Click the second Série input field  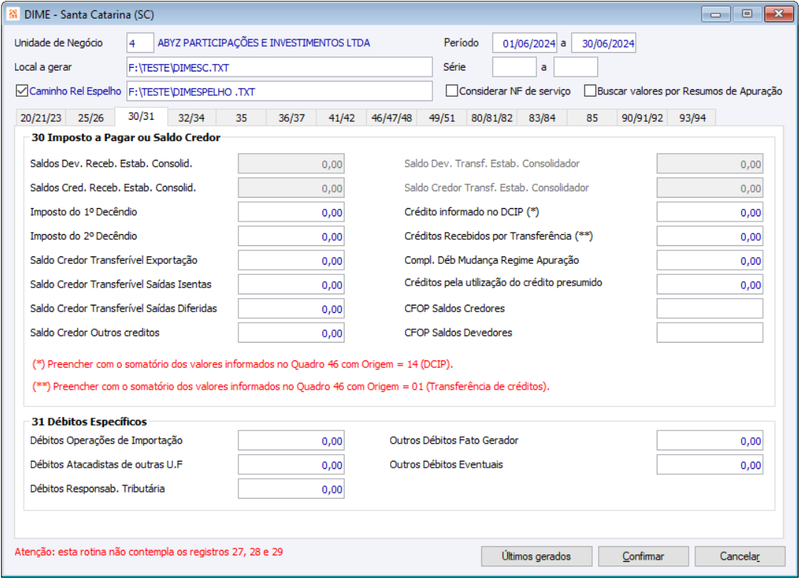pyautogui.click(x=576, y=67)
